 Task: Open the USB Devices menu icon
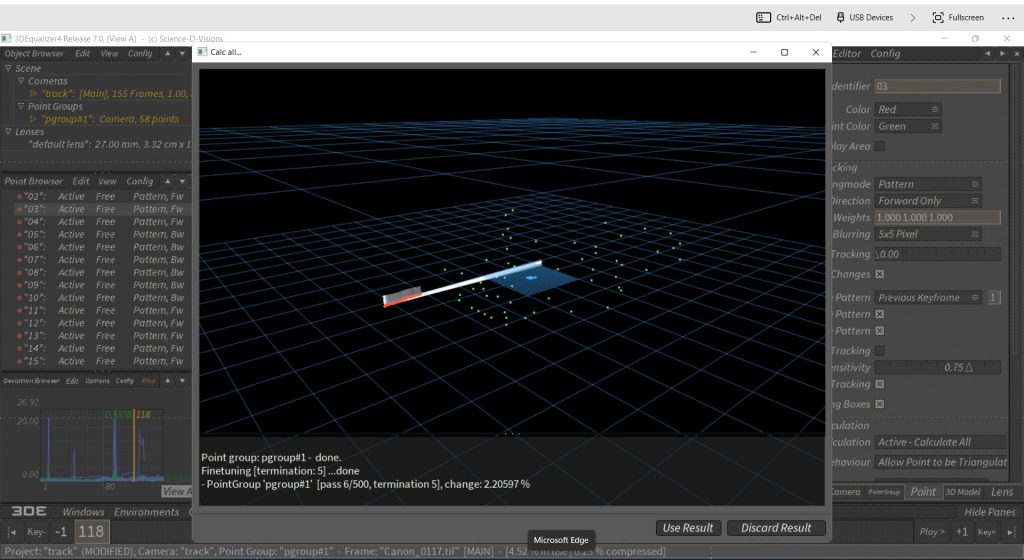pos(840,18)
